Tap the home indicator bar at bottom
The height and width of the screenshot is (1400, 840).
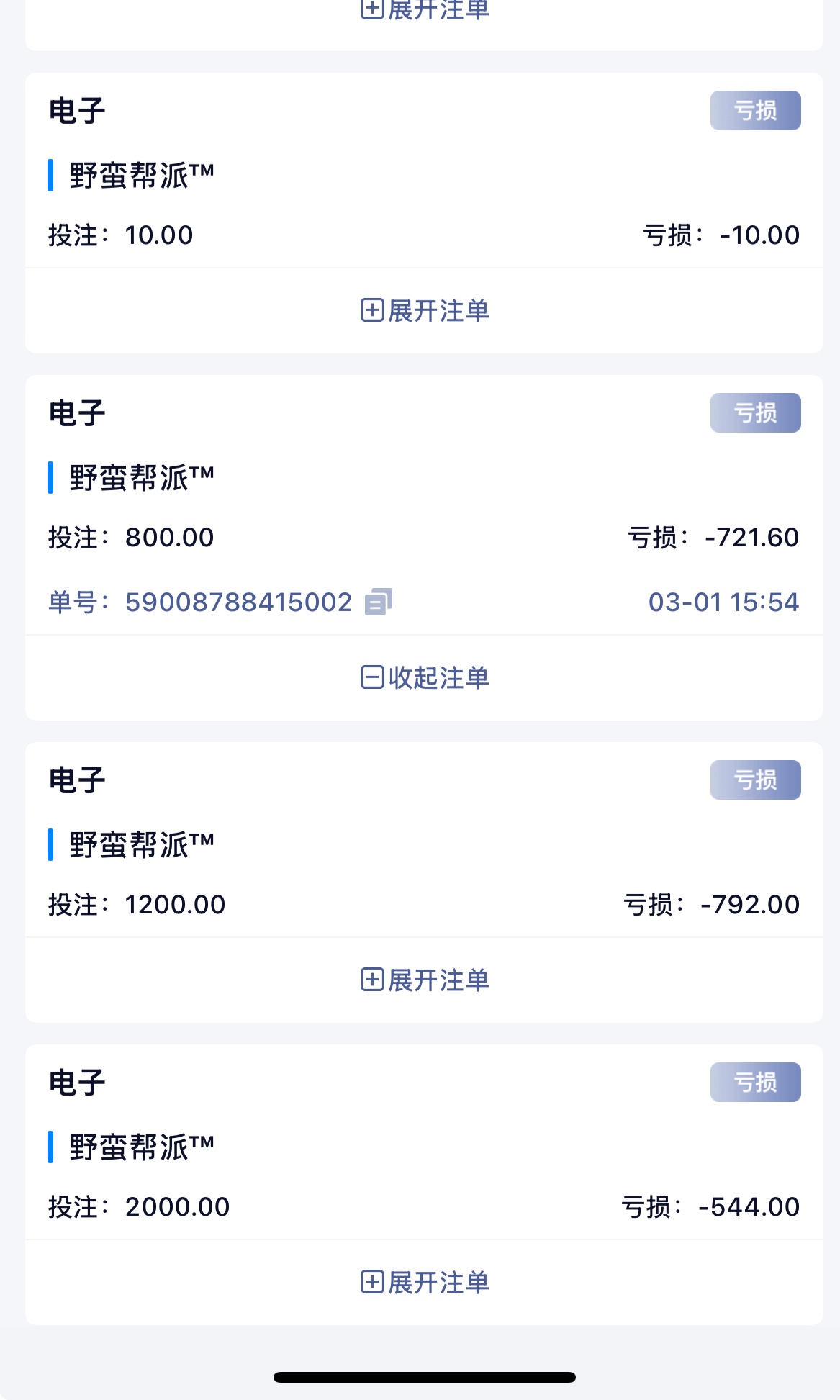pos(425,1378)
